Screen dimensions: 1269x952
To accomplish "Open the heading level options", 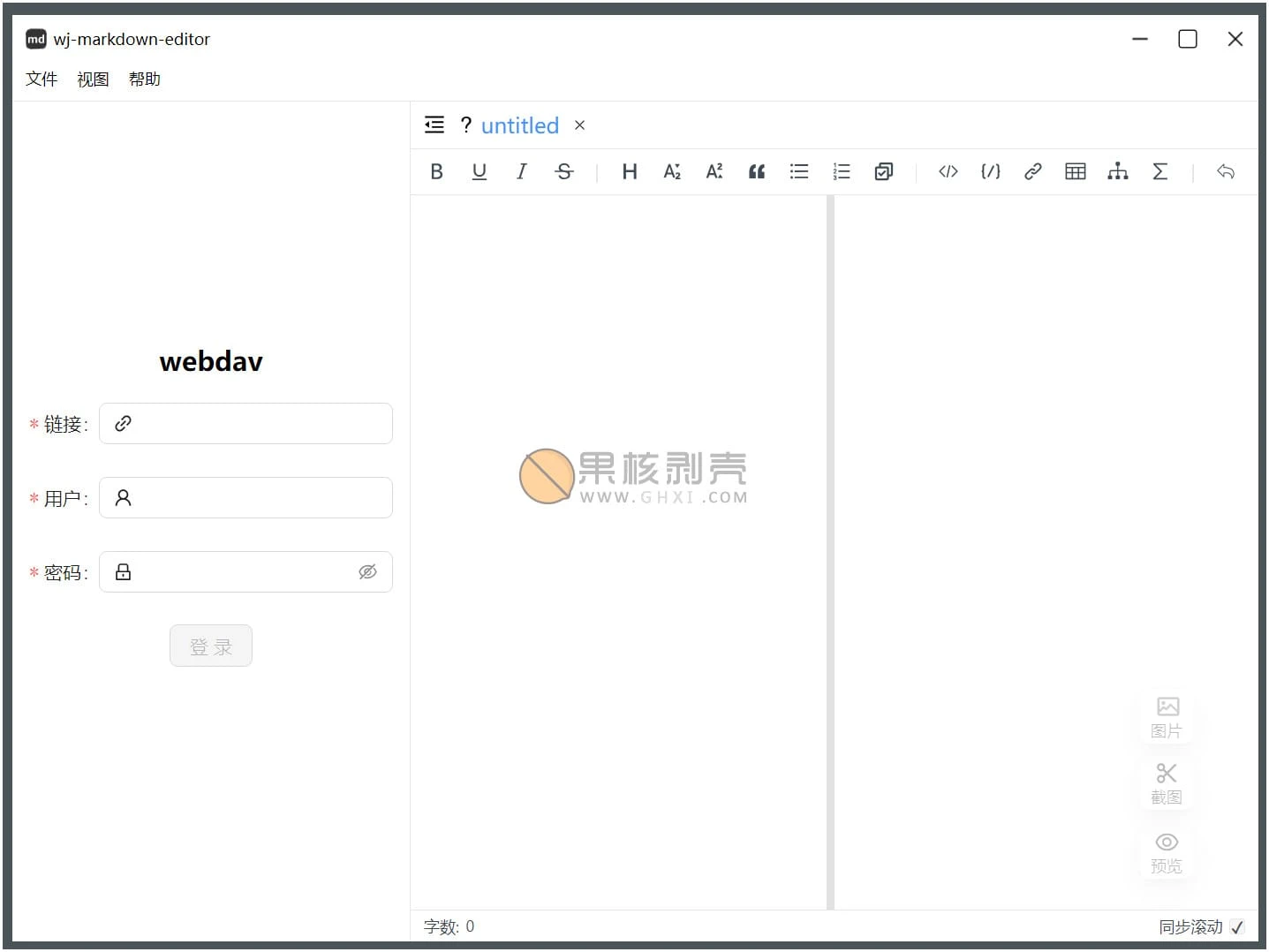I will (x=630, y=172).
